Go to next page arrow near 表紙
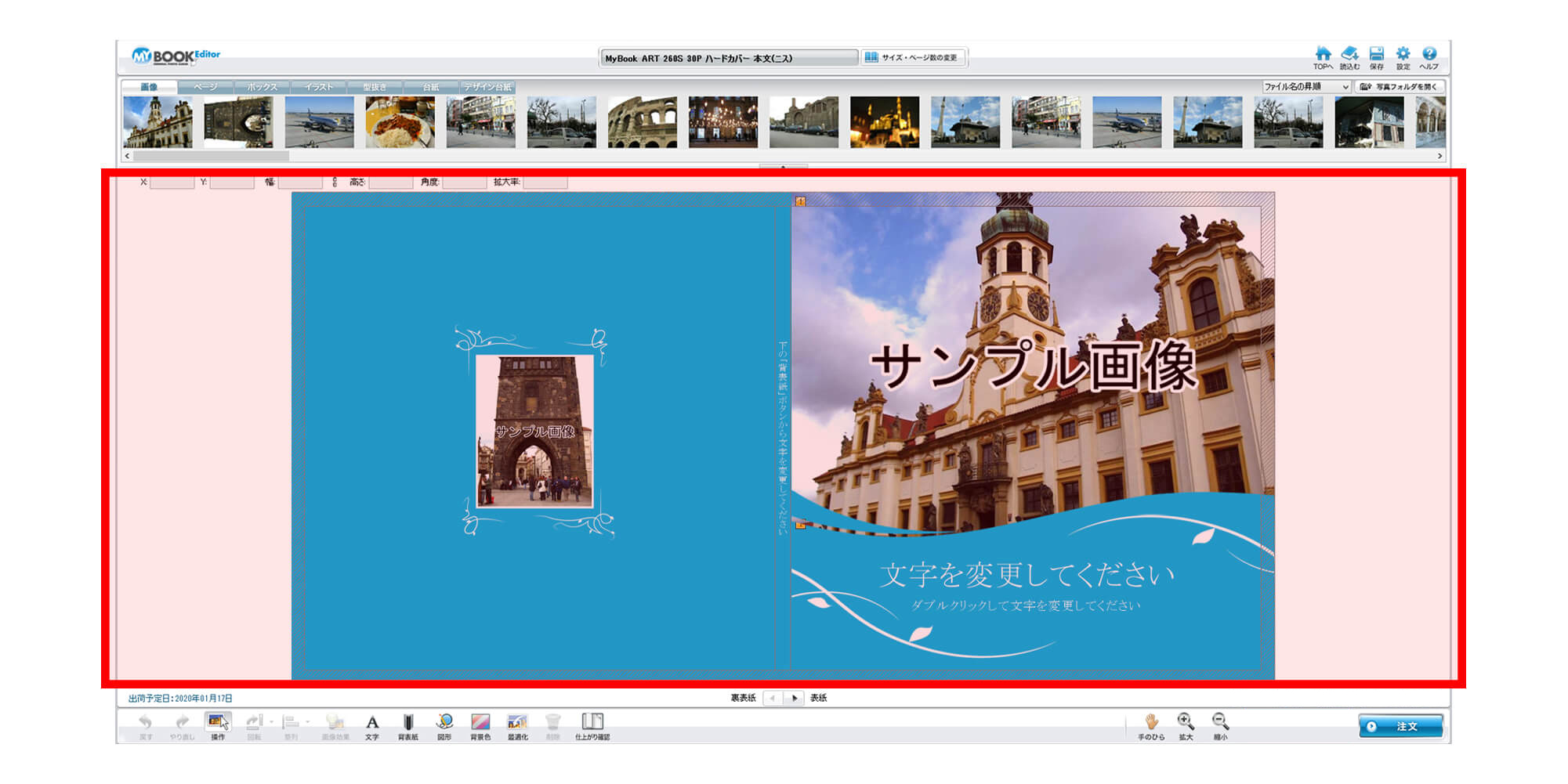This screenshot has height=784, width=1568. (x=795, y=698)
